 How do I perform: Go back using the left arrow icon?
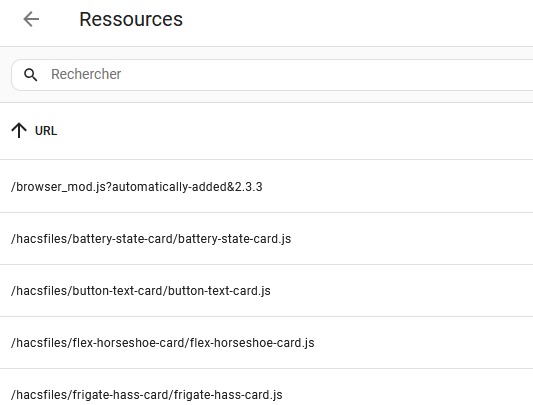tap(31, 19)
